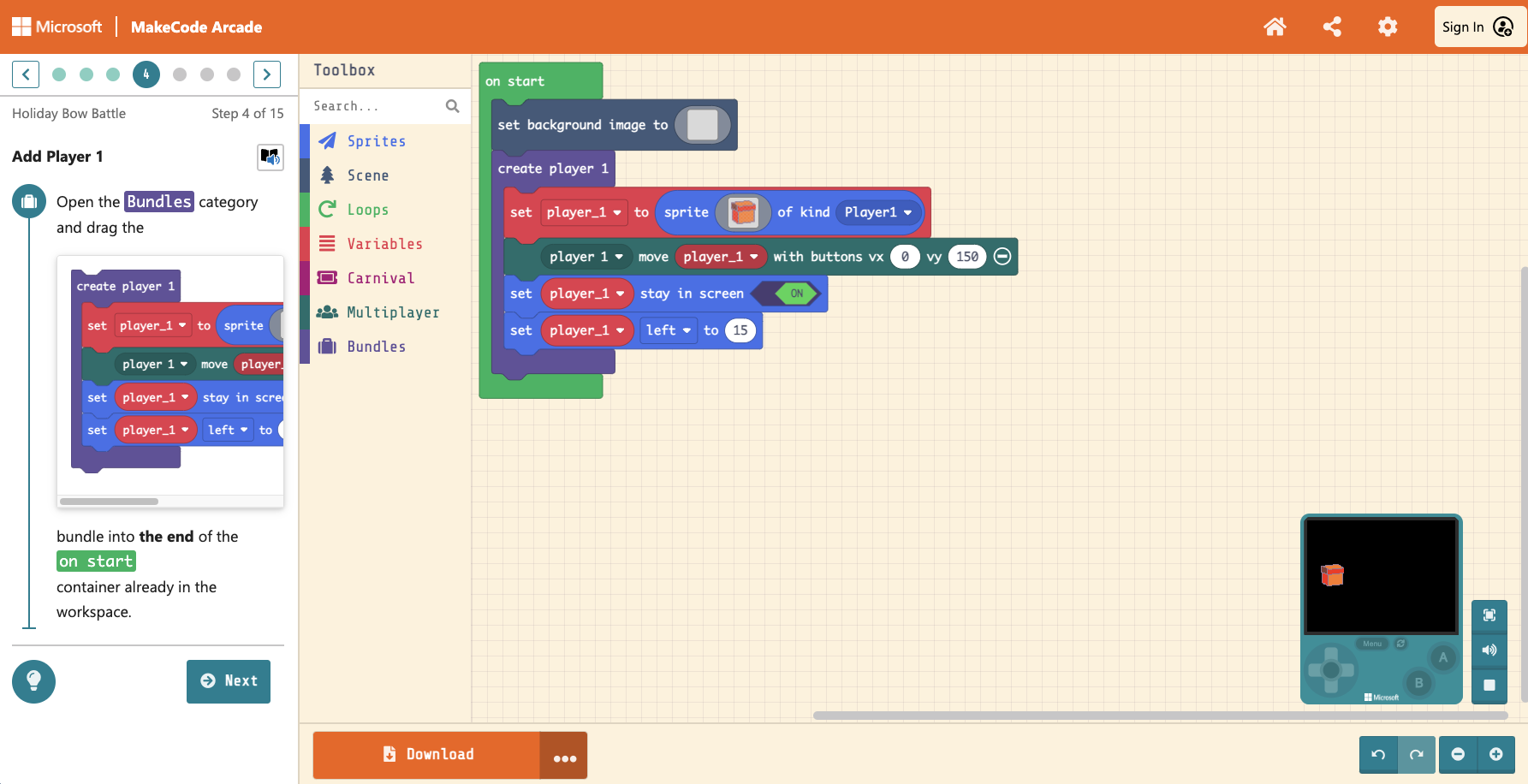Click the toolbox search magnifier icon

coord(453,106)
